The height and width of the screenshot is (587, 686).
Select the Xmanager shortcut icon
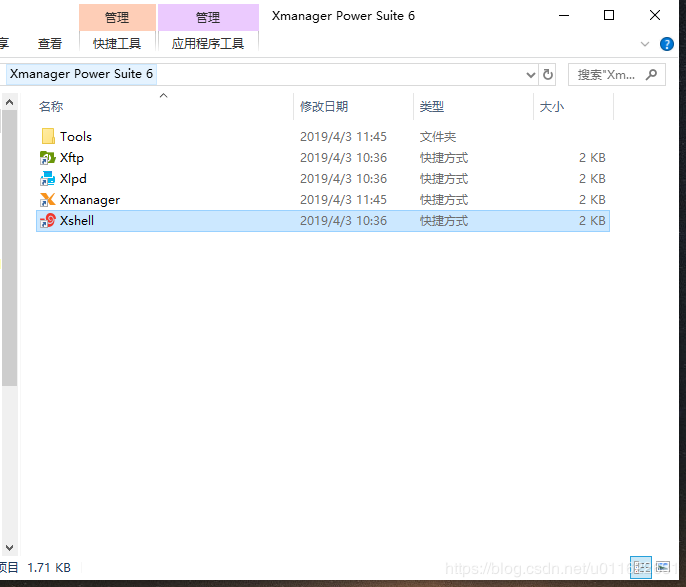point(48,199)
